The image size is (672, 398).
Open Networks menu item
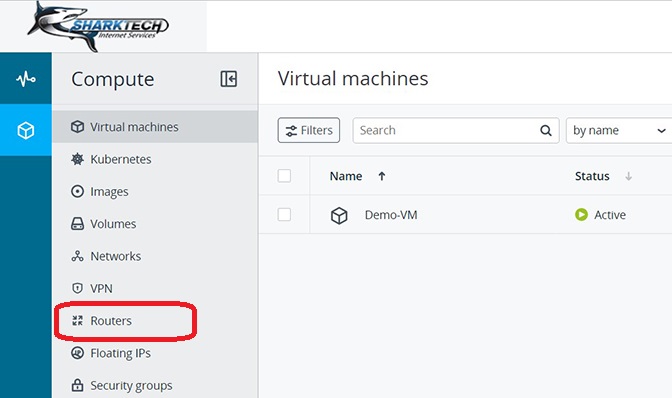(x=155, y=256)
